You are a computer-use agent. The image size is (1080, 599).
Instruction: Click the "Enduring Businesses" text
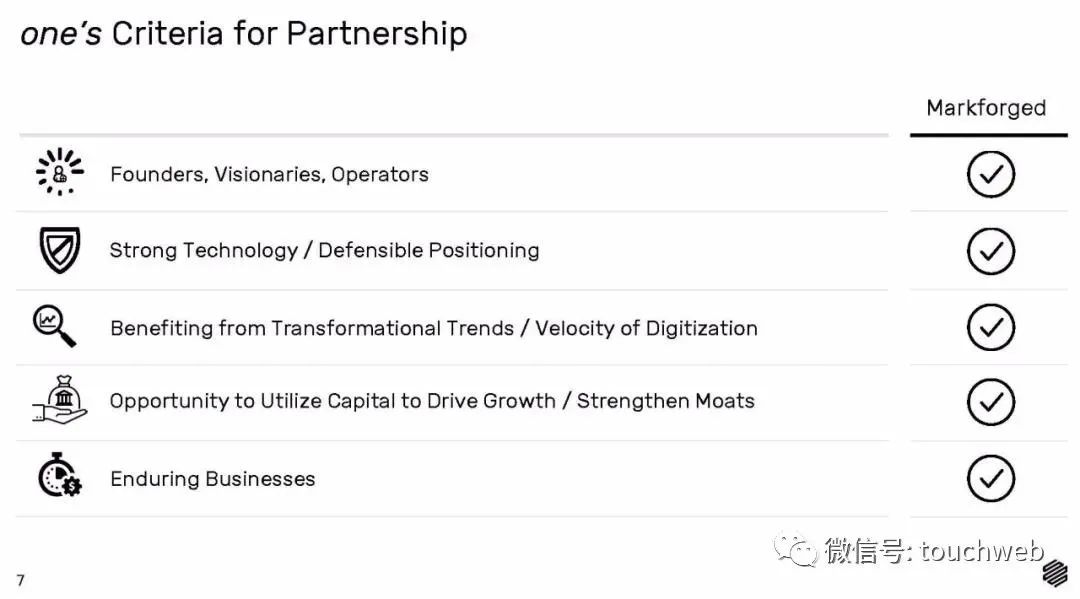(x=212, y=479)
